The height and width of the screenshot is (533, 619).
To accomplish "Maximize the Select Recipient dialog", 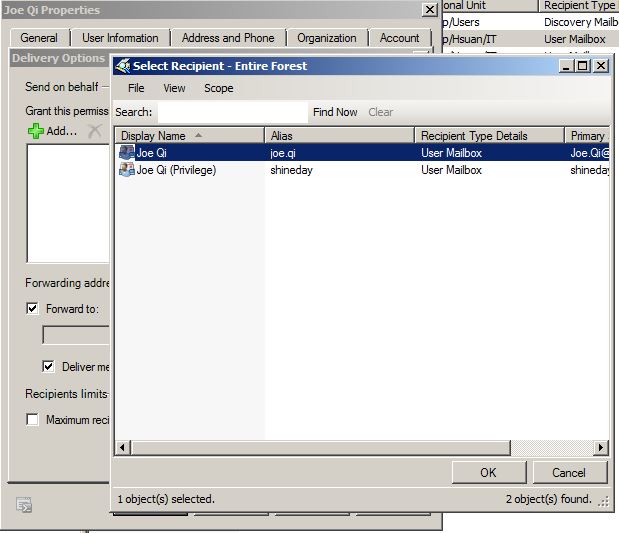I will click(583, 66).
